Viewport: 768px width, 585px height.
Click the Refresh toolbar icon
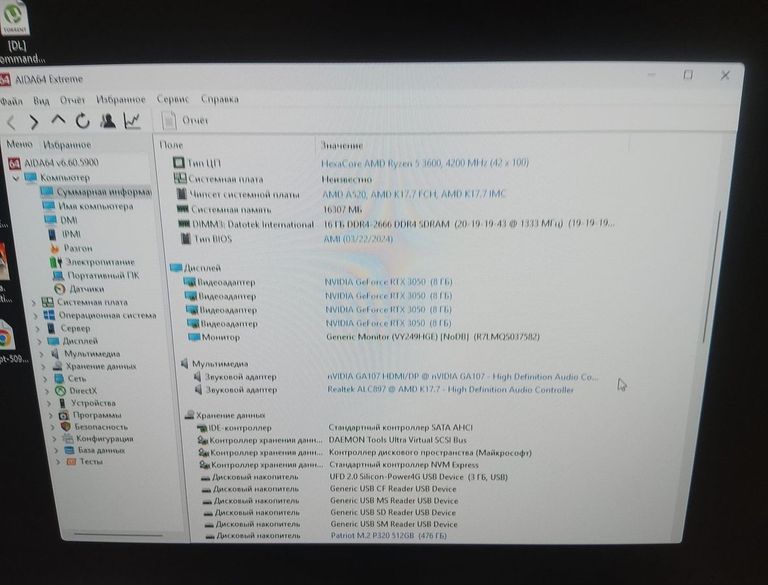click(x=83, y=121)
